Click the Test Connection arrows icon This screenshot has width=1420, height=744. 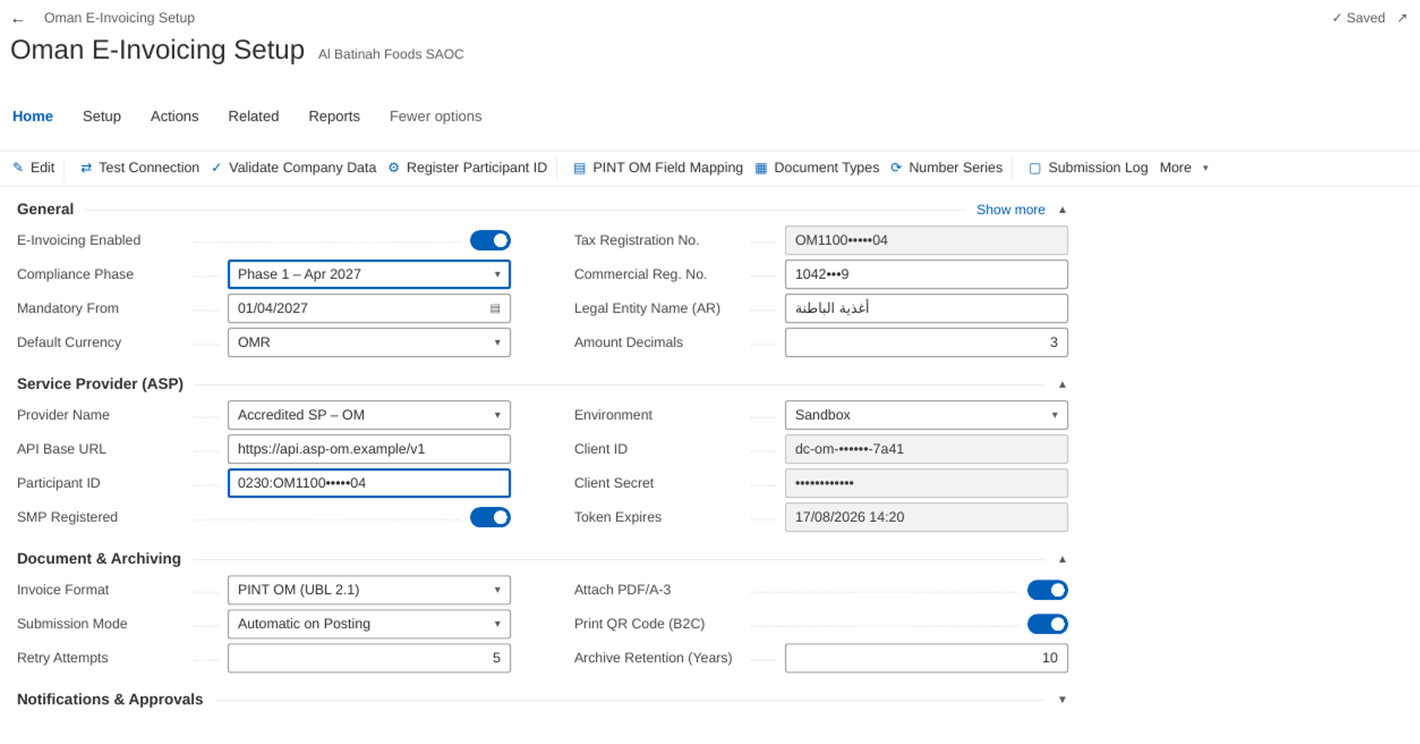point(86,168)
